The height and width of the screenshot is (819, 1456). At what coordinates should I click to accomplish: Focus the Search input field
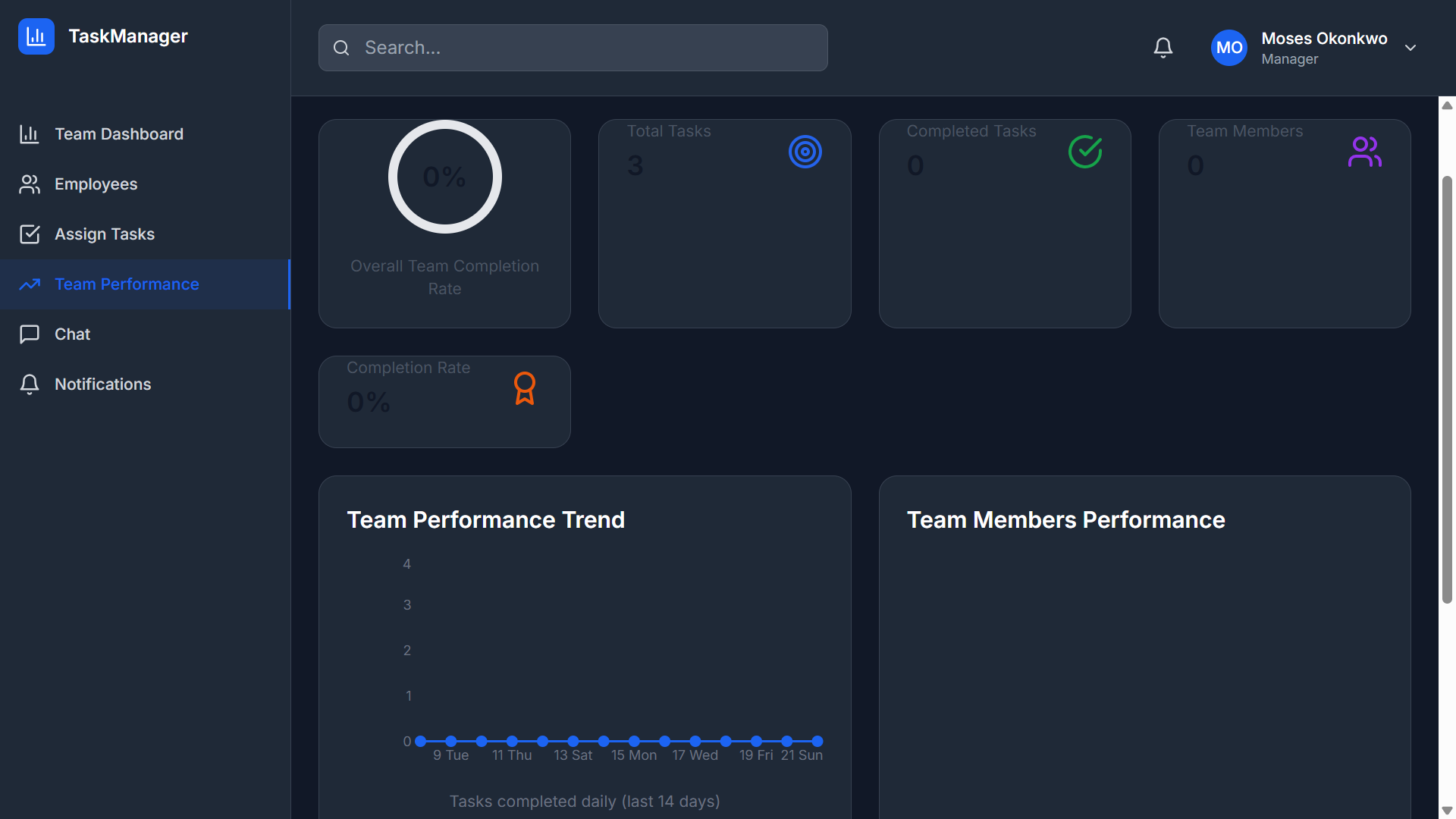pos(573,48)
